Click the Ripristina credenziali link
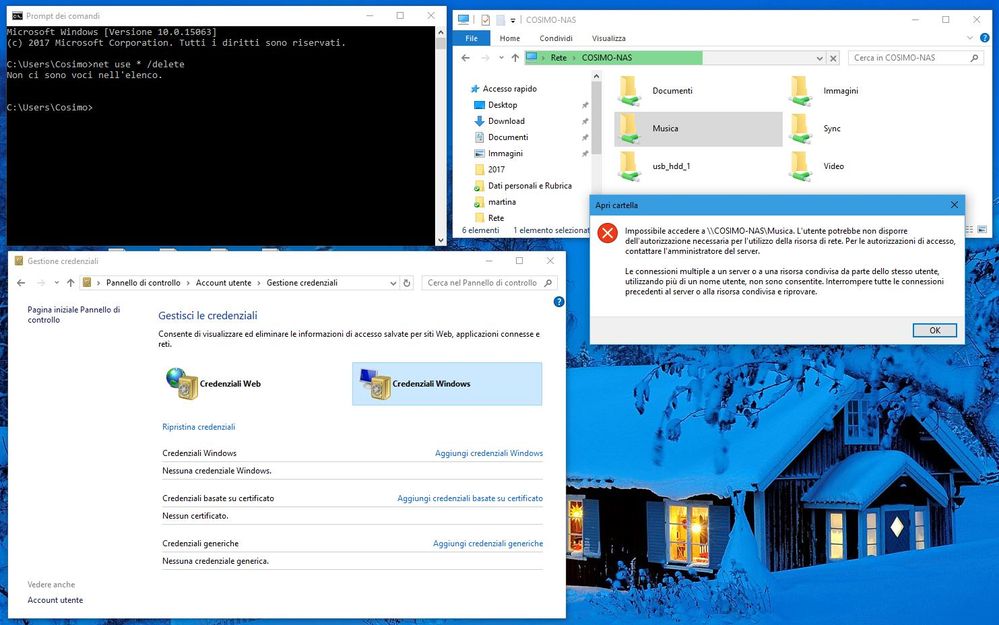Screen dimensions: 999x625 [x=198, y=427]
